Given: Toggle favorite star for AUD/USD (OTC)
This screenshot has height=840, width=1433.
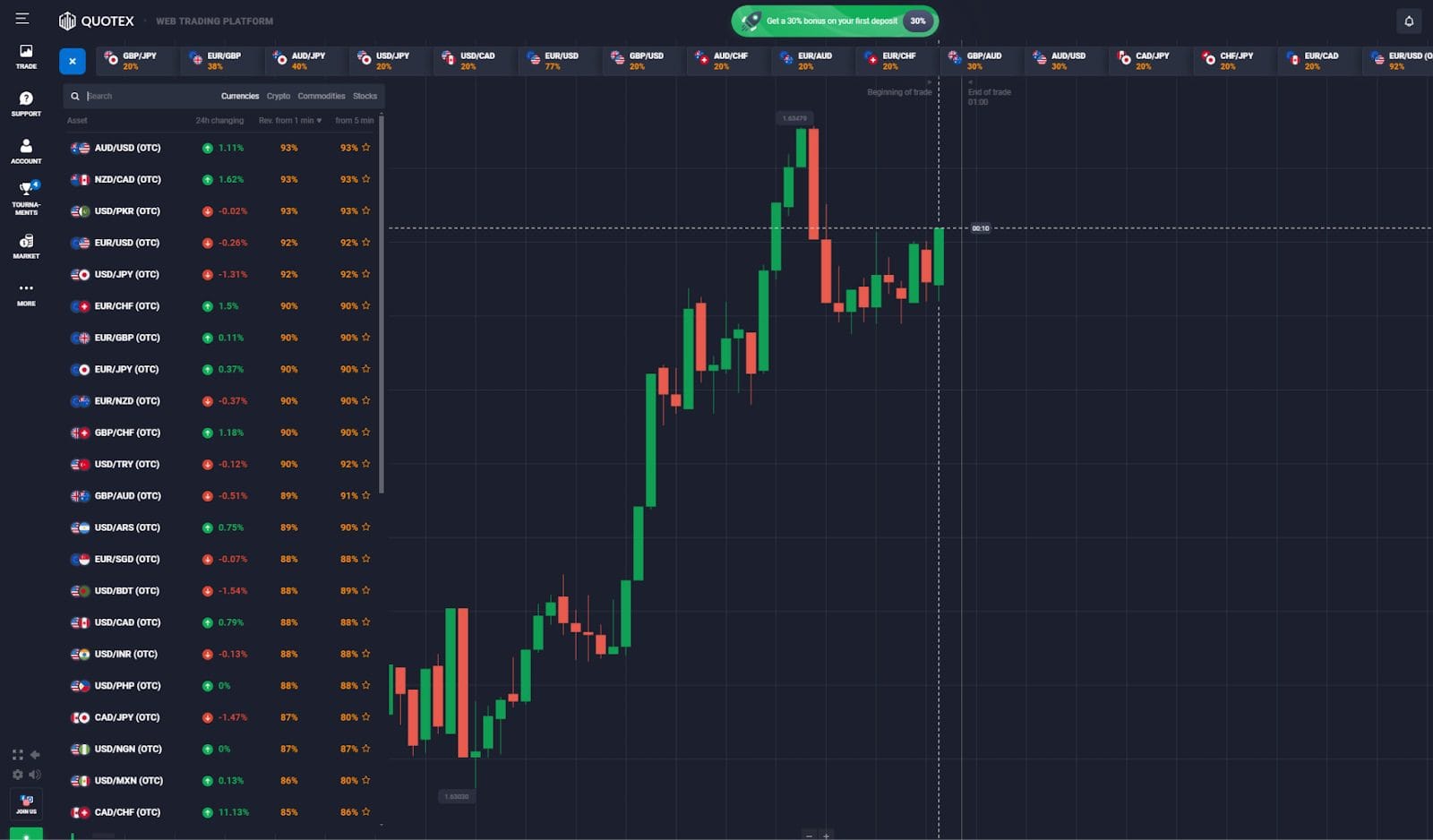Looking at the screenshot, I should [x=366, y=147].
